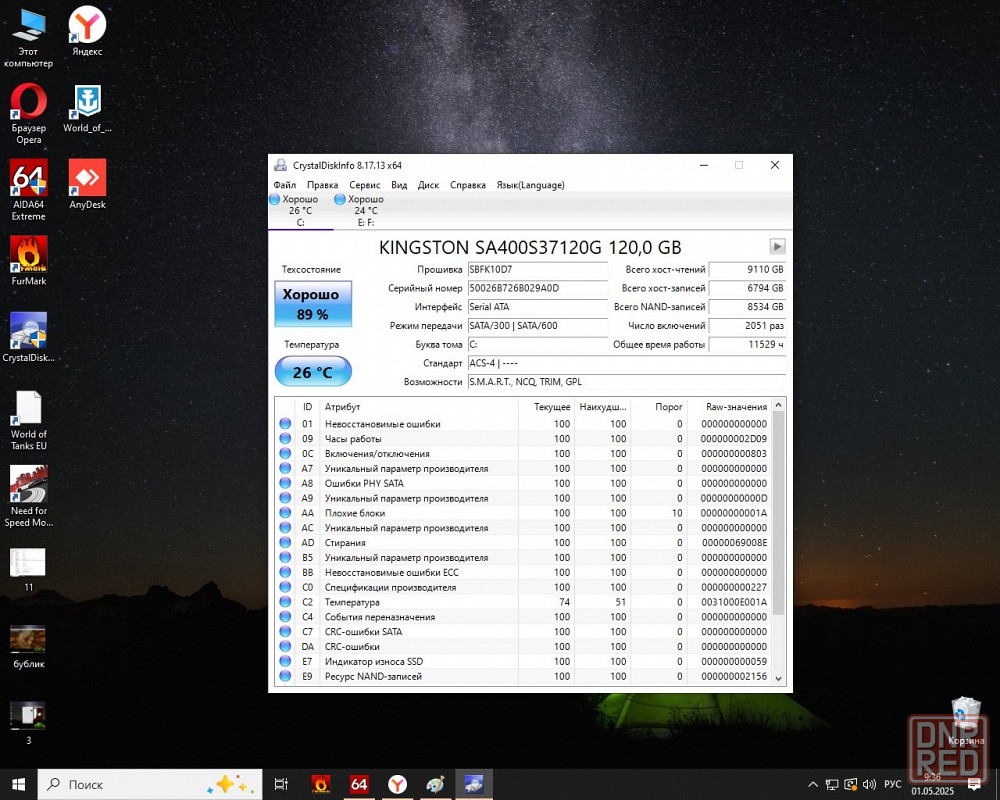Screen dimensions: 1000x800
Task: Click status icon of C7 CRC-ошибки SATA
Action: point(285,632)
